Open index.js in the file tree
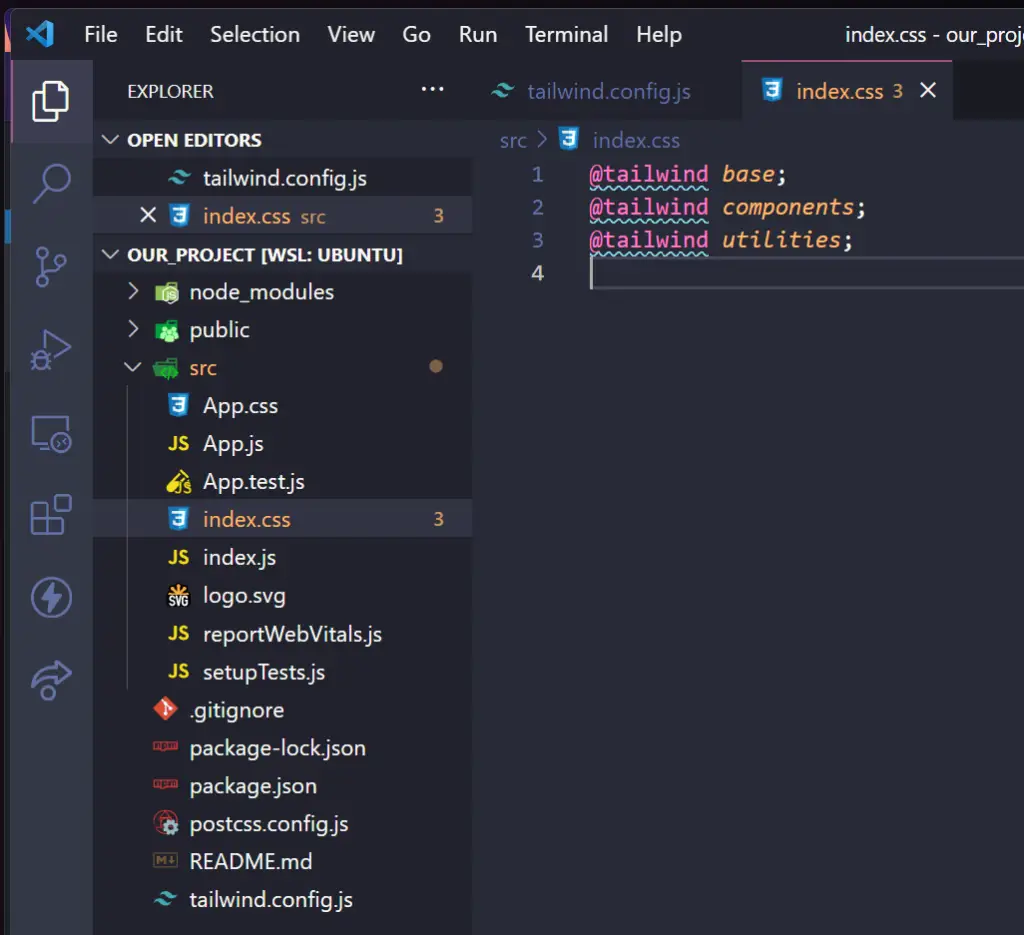1024x935 pixels. point(283,557)
